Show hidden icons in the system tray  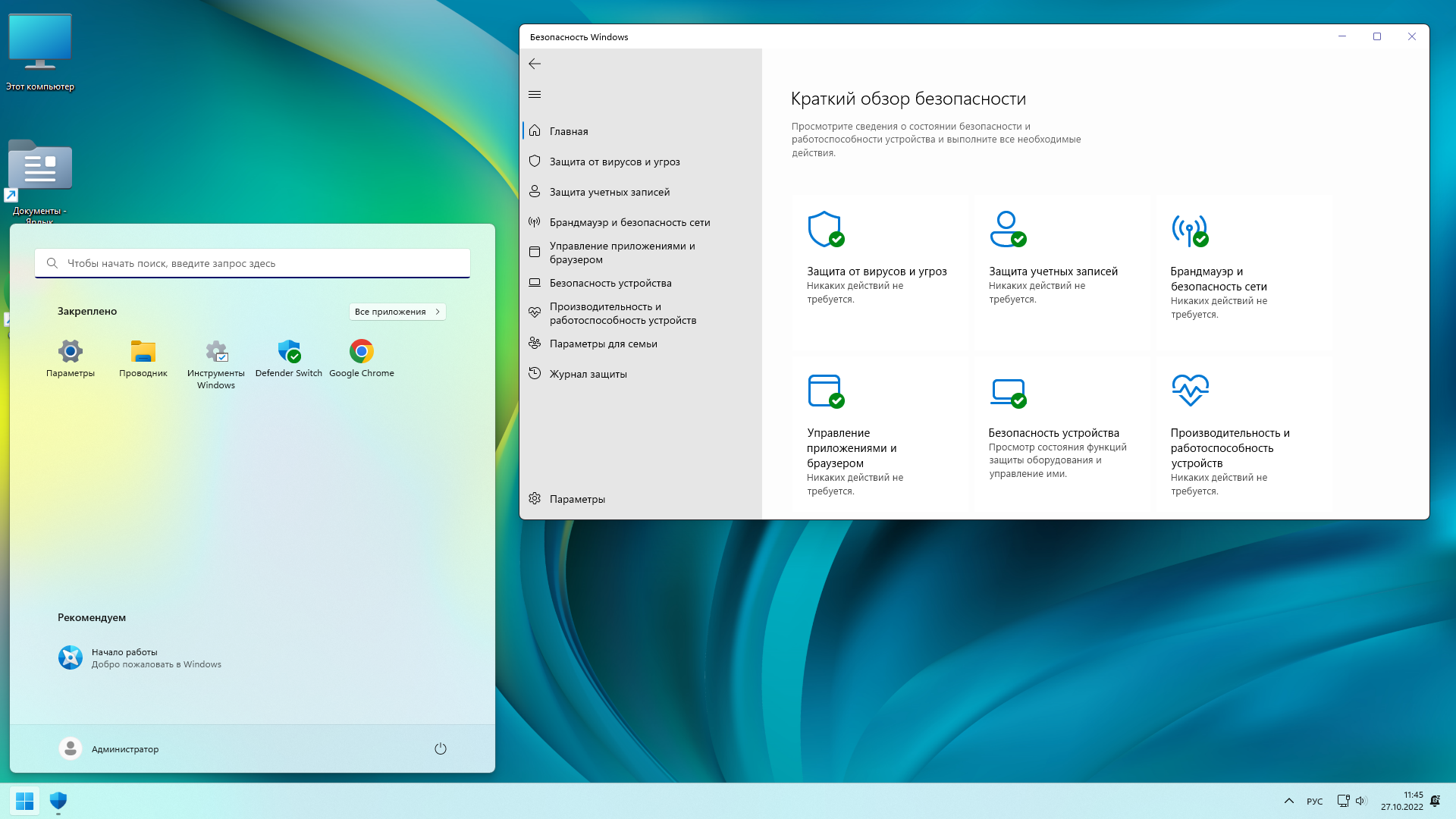point(1288,801)
